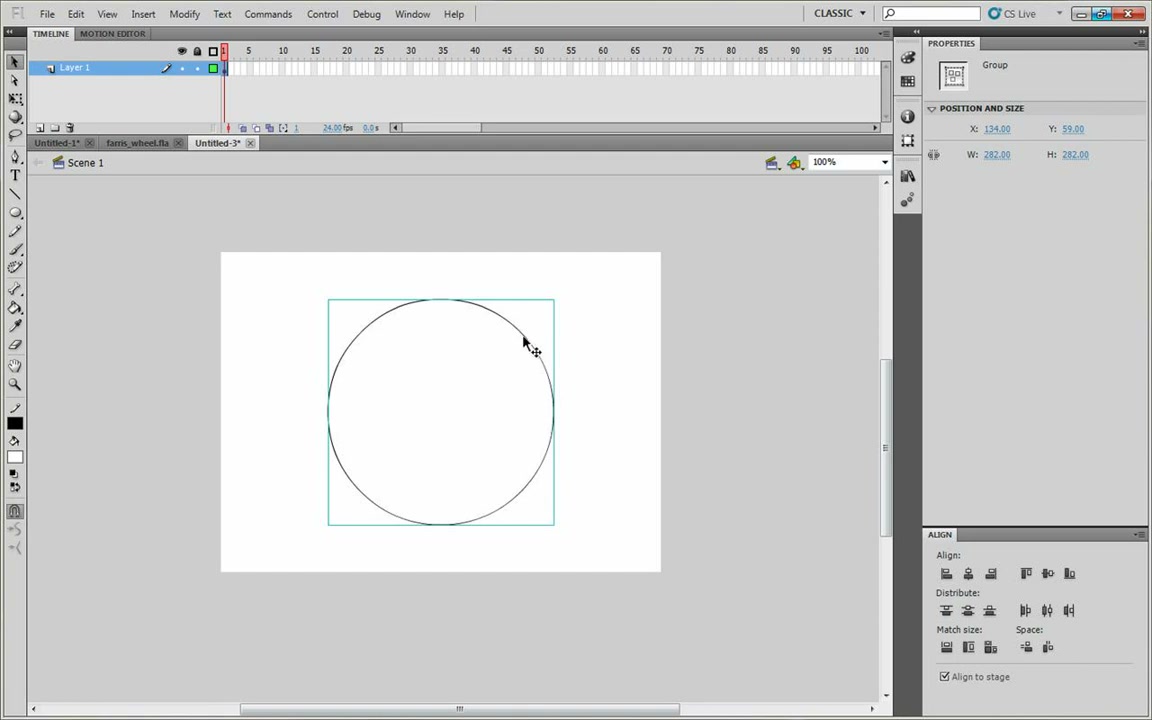Select the Deco tool
The width and height of the screenshot is (1152, 720).
coord(15,268)
